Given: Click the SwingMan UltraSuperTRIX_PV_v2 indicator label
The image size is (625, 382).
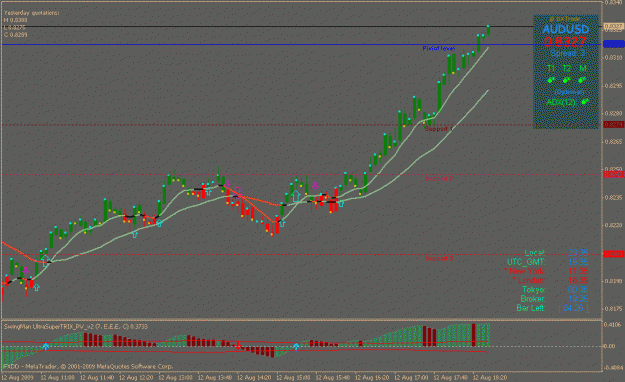Looking at the screenshot, I should (x=76, y=327).
